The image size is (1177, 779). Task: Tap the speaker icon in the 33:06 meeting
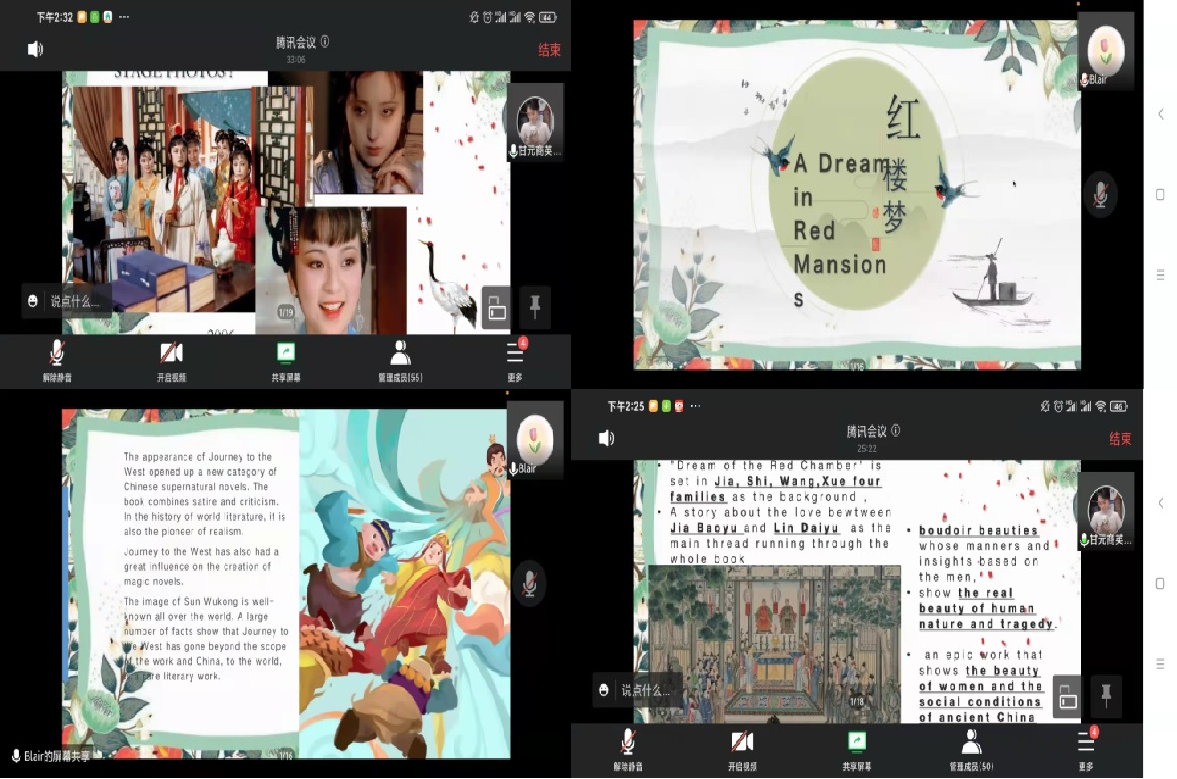coord(36,49)
